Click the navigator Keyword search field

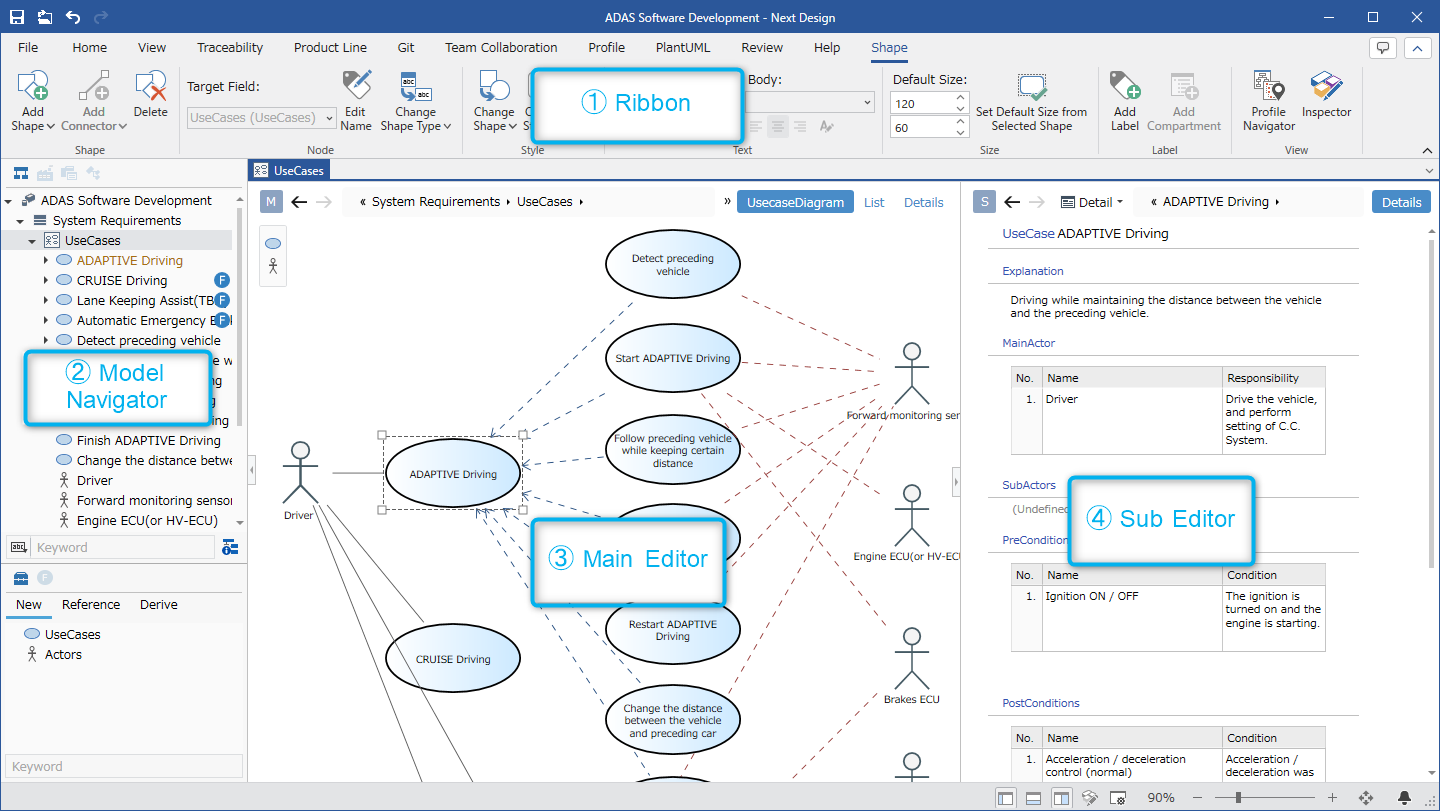[x=123, y=547]
